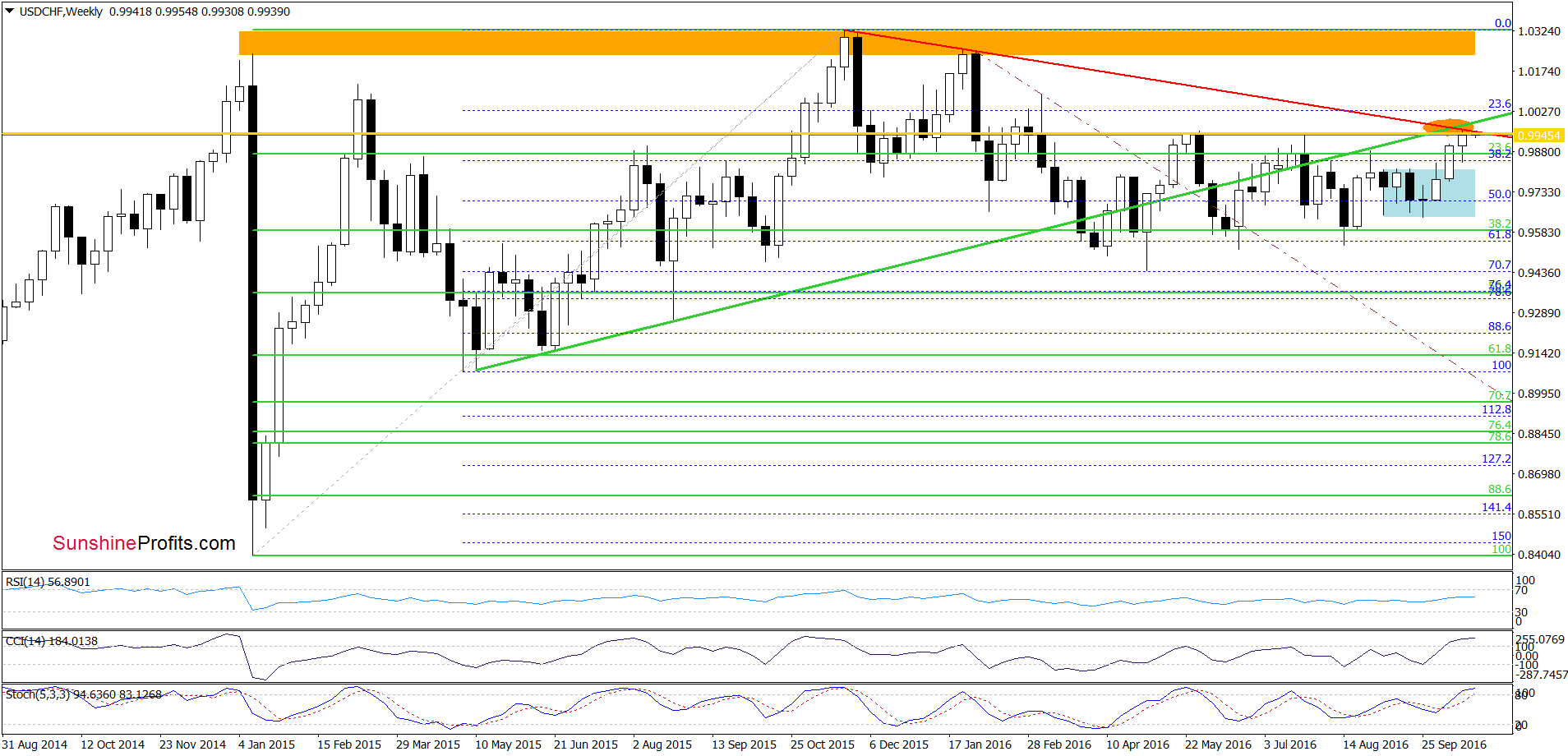Click the 25 Sep 2016 date label
This screenshot has width=1568, height=756.
pyautogui.click(x=1454, y=744)
